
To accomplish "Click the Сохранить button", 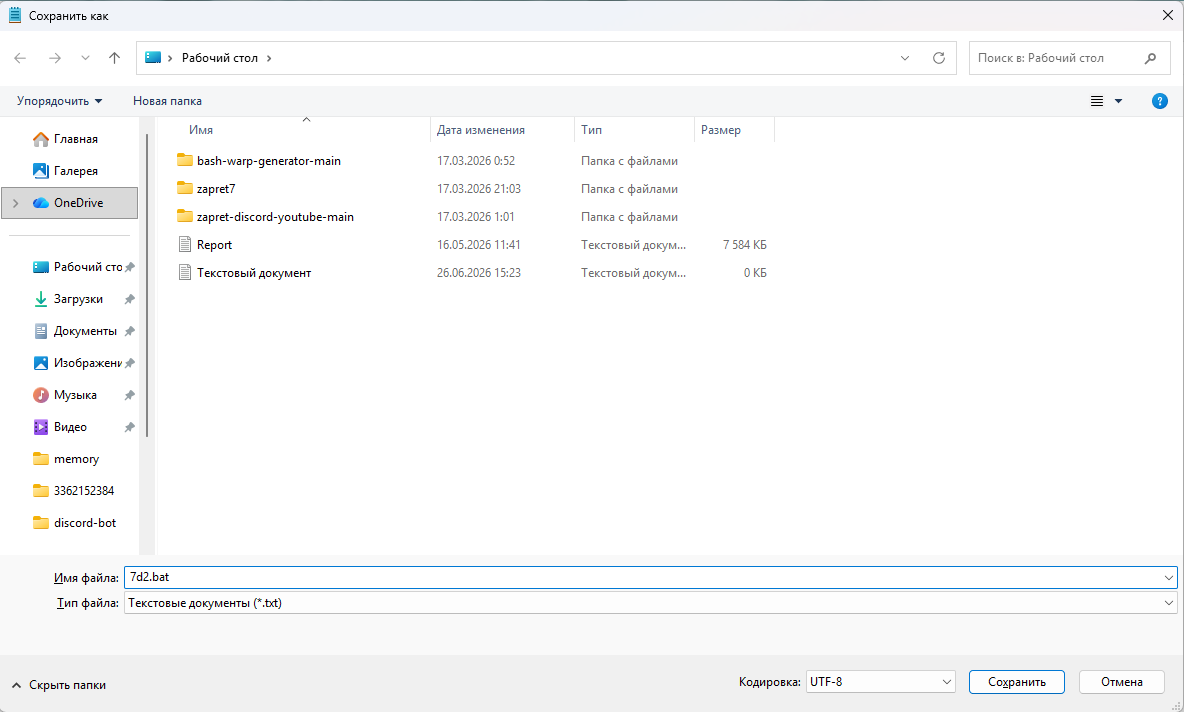I will [1016, 682].
